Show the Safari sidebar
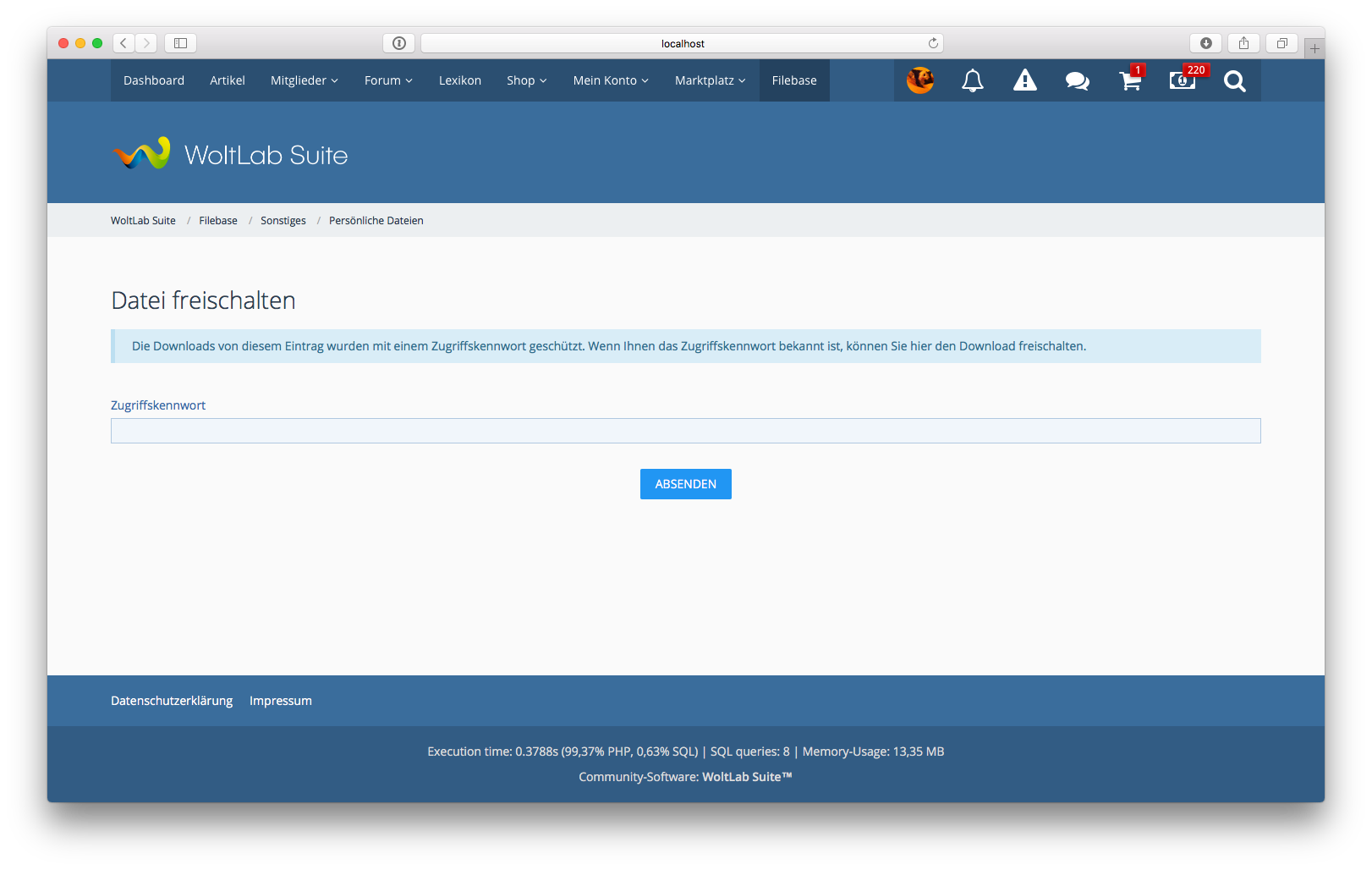The width and height of the screenshot is (1372, 870). [x=180, y=43]
